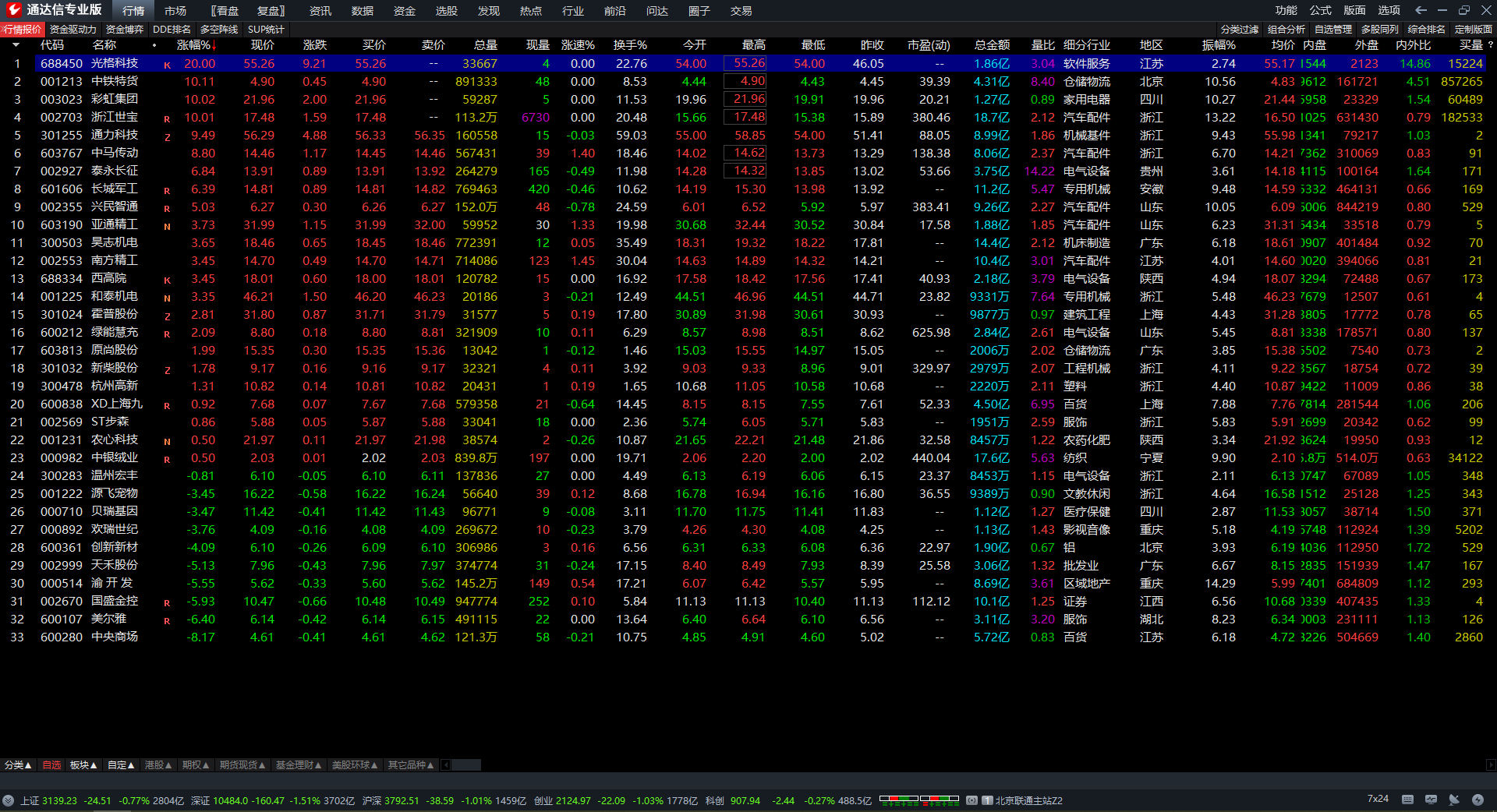Click the red sort arrow on 涨幅% header
The height and width of the screenshot is (812, 1497).
214,45
